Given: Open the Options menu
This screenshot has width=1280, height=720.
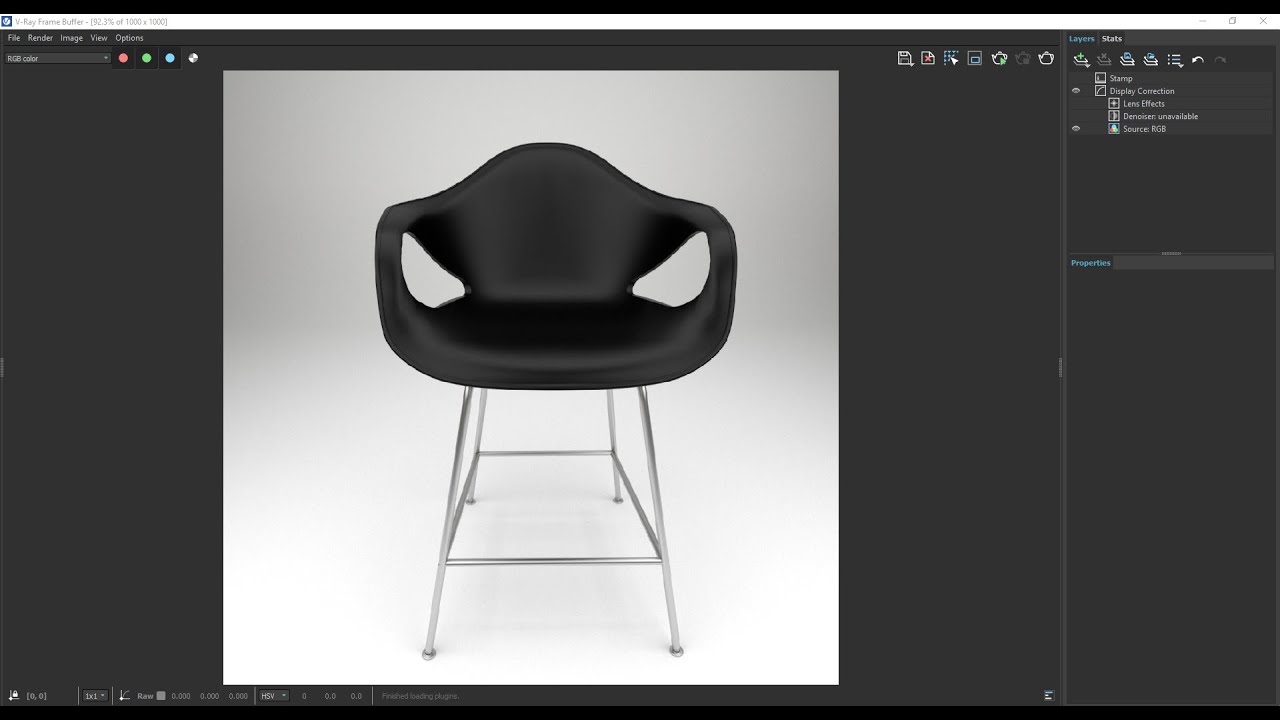Looking at the screenshot, I should 129,38.
